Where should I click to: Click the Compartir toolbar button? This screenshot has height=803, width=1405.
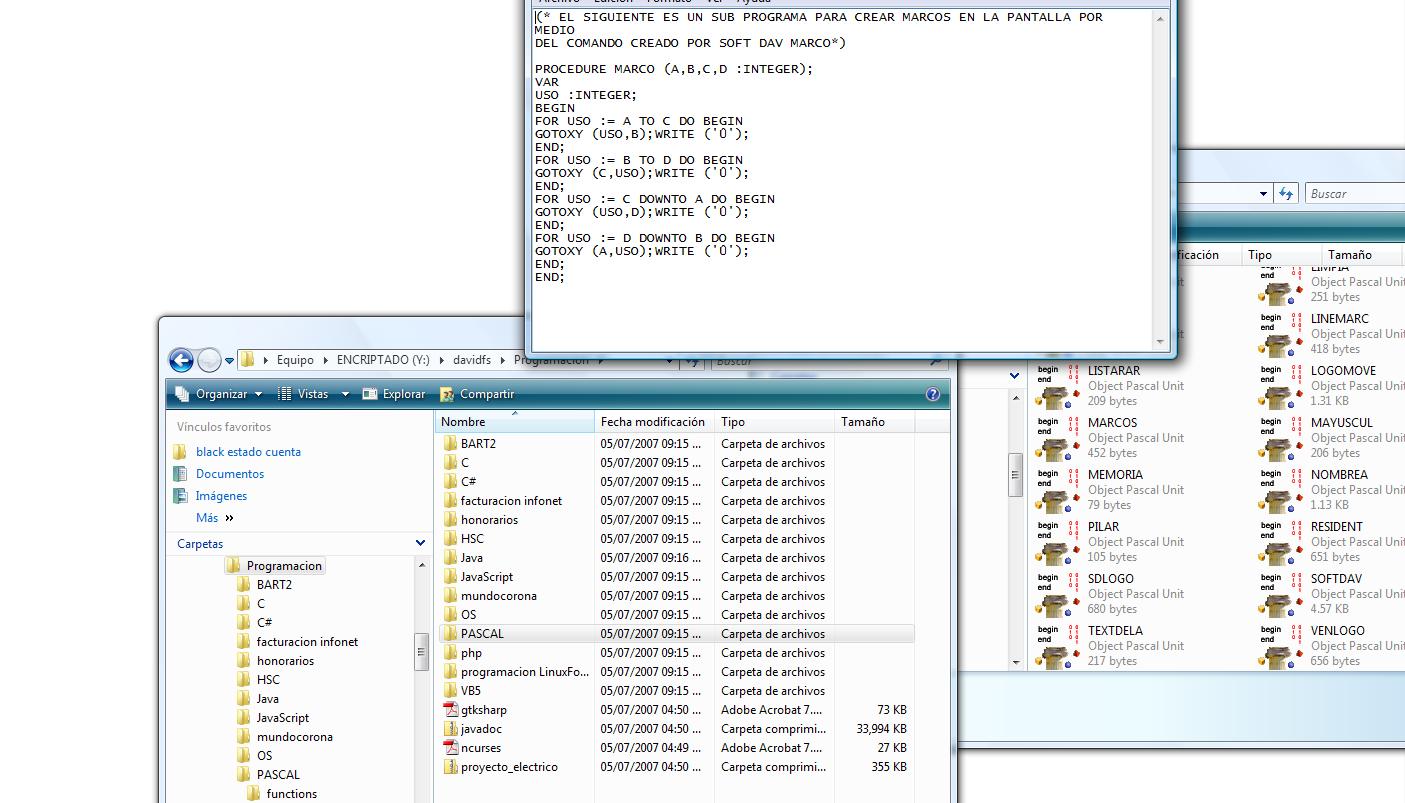tap(477, 394)
